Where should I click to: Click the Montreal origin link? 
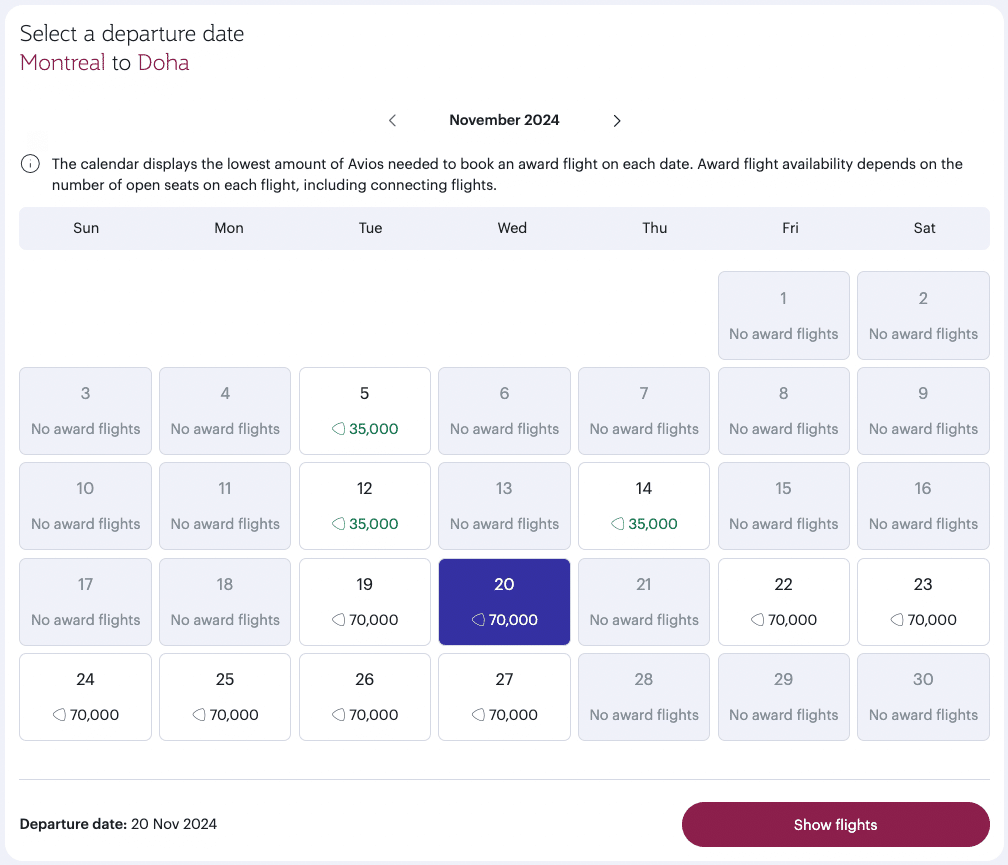click(62, 63)
